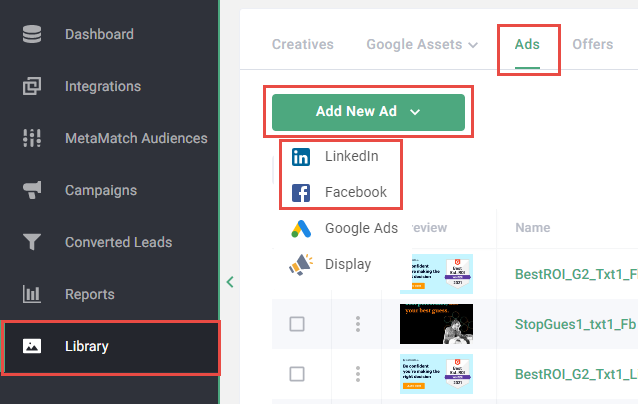Click the Dashboard stack icon
638x404 pixels.
32,35
